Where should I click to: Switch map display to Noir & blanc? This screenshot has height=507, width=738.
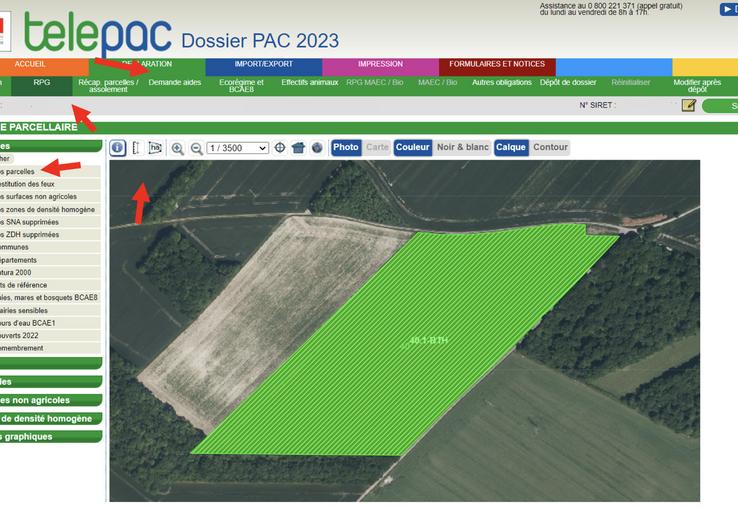[463, 147]
